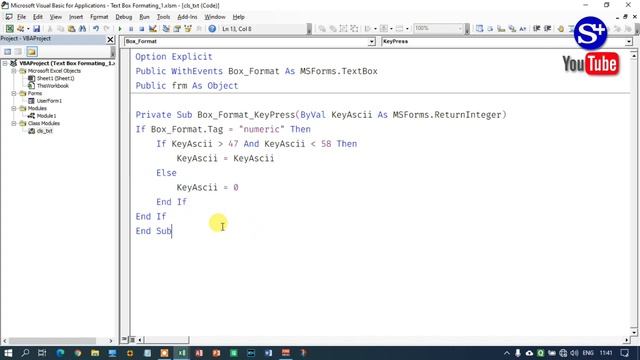Open taskbar Search magnifier
The width and height of the screenshot is (640, 360).
click(25, 353)
